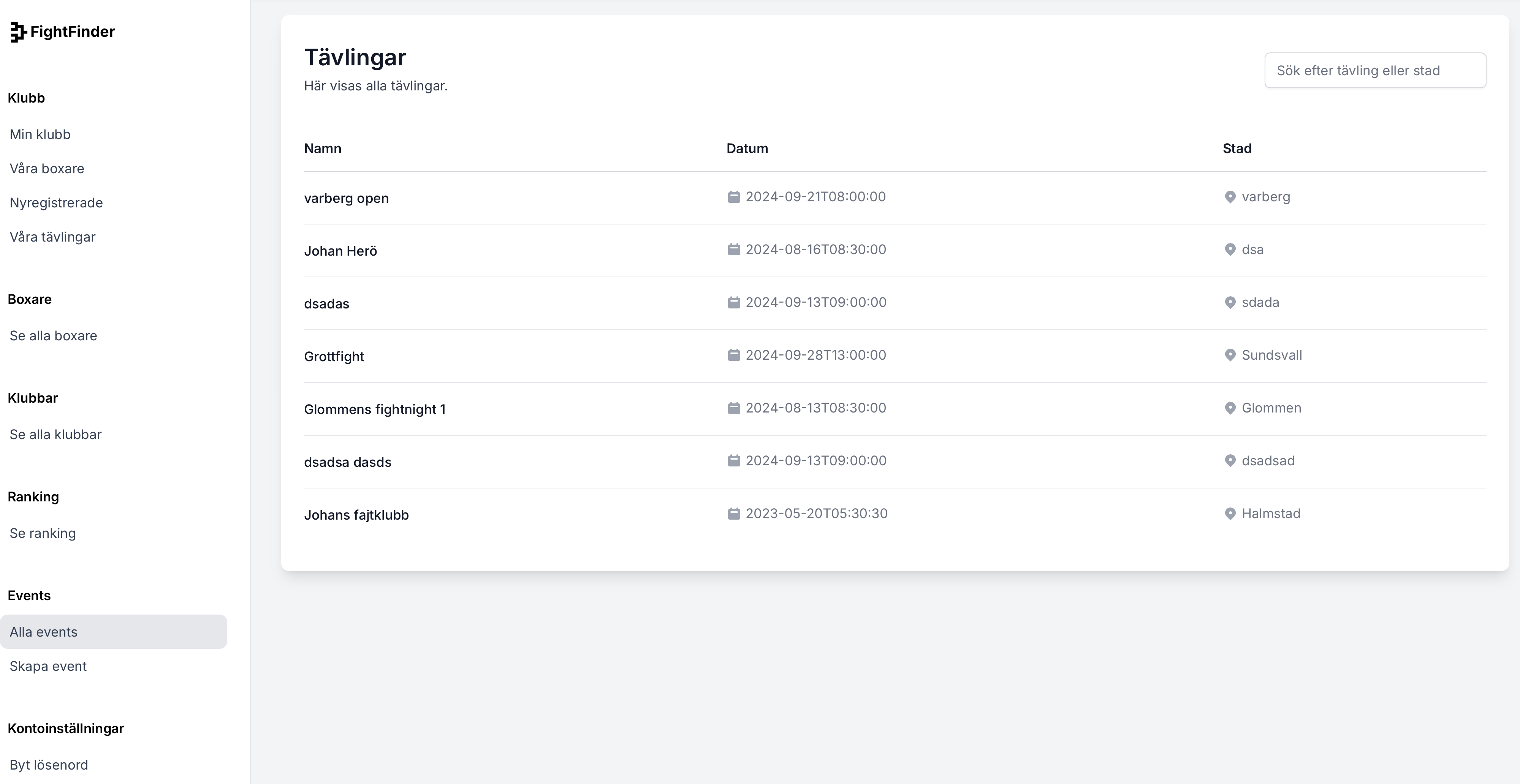Click the FightFinder logo icon
Viewport: 1520px width, 784px height.
18,32
